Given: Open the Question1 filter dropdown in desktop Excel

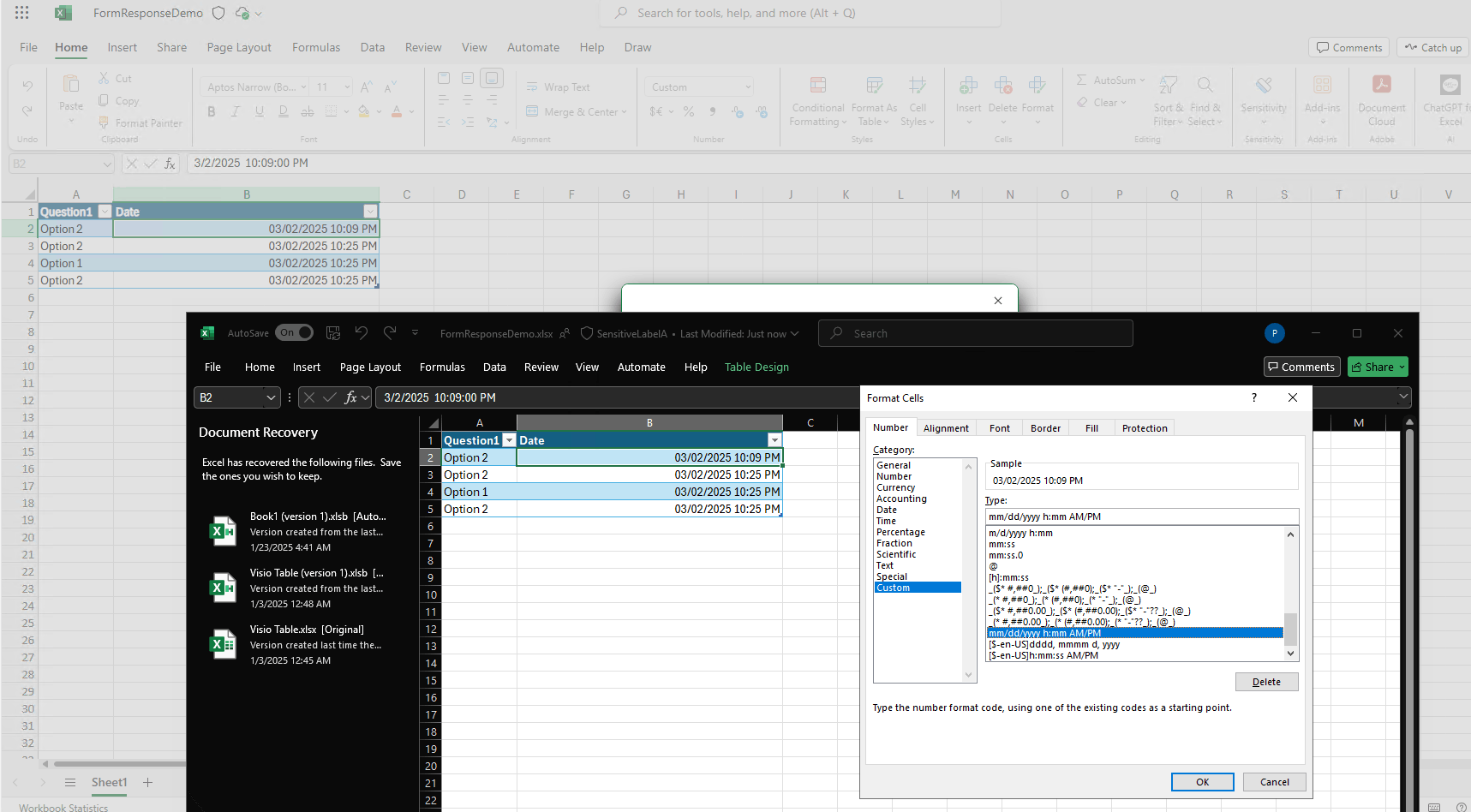Looking at the screenshot, I should [x=509, y=440].
